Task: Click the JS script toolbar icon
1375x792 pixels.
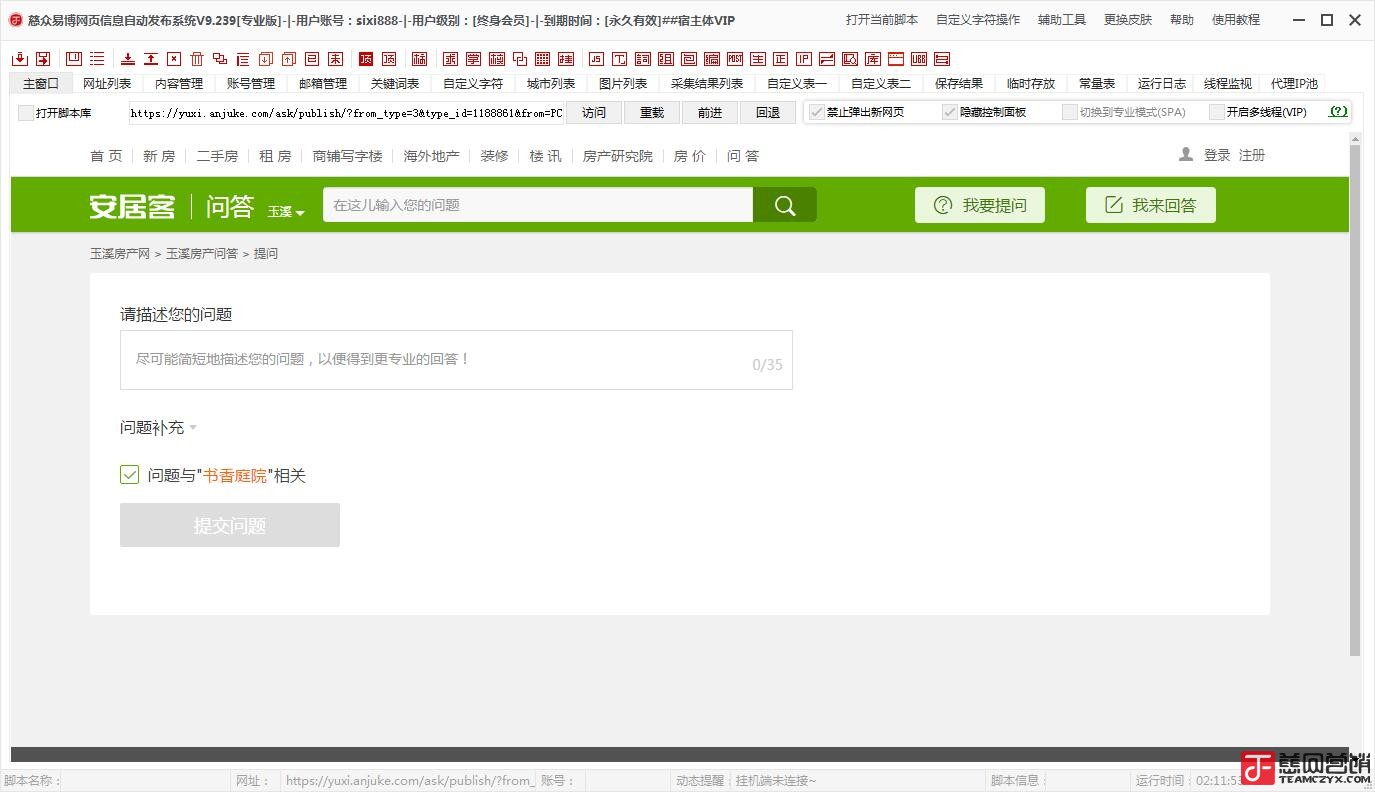Action: 596,59
